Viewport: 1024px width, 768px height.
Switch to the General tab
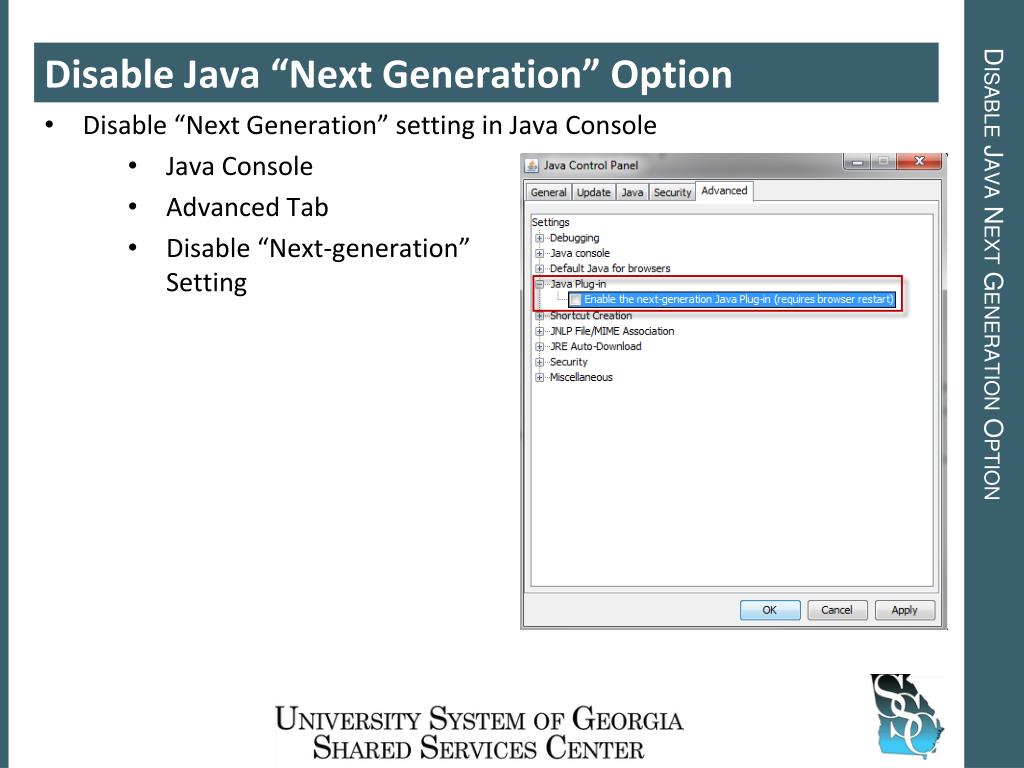pos(549,192)
